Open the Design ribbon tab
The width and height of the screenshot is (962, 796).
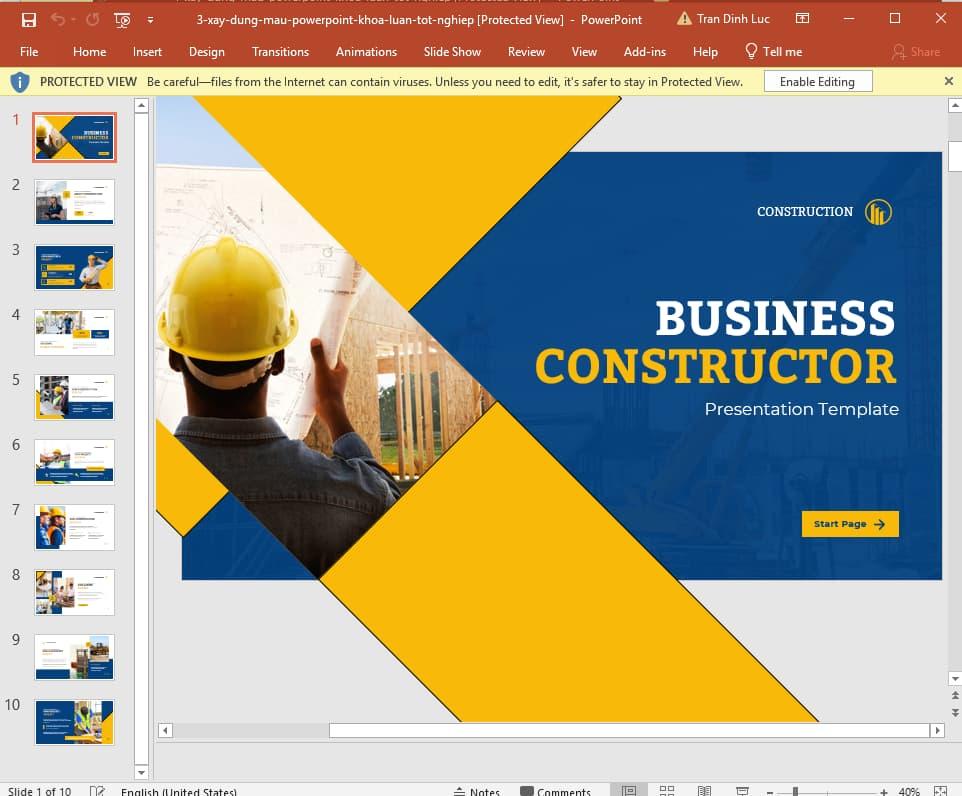207,51
